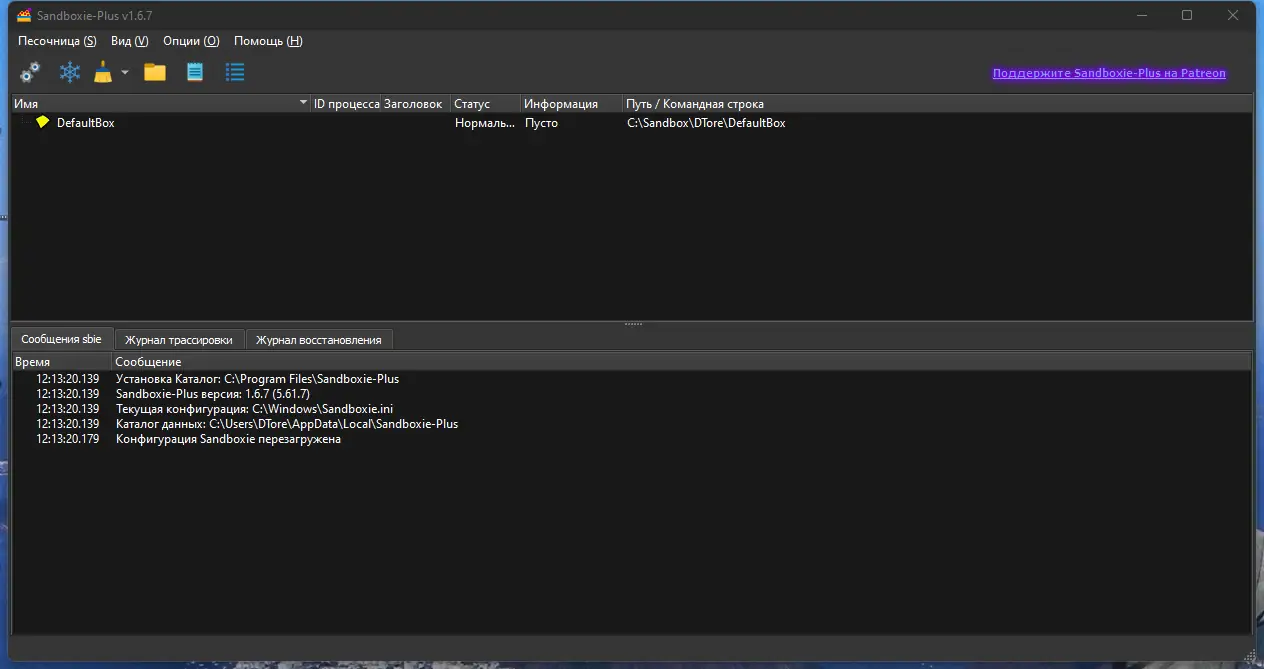
Task: Expand the cleanup broom dropdown arrow
Action: pyautogui.click(x=125, y=72)
